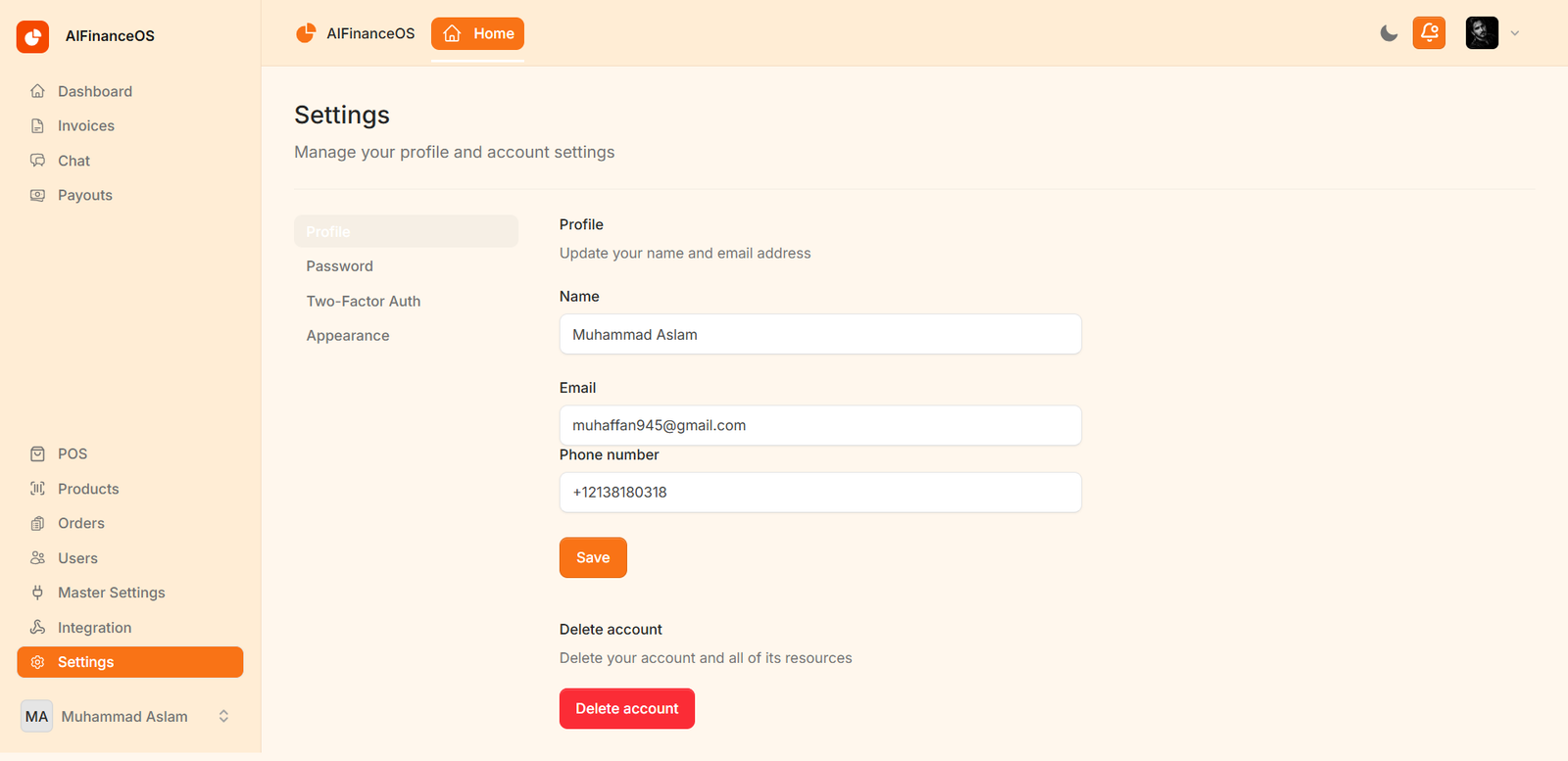Screen dimensions: 1568x761
Task: Click the Orders clipboard icon
Action: pos(37,523)
